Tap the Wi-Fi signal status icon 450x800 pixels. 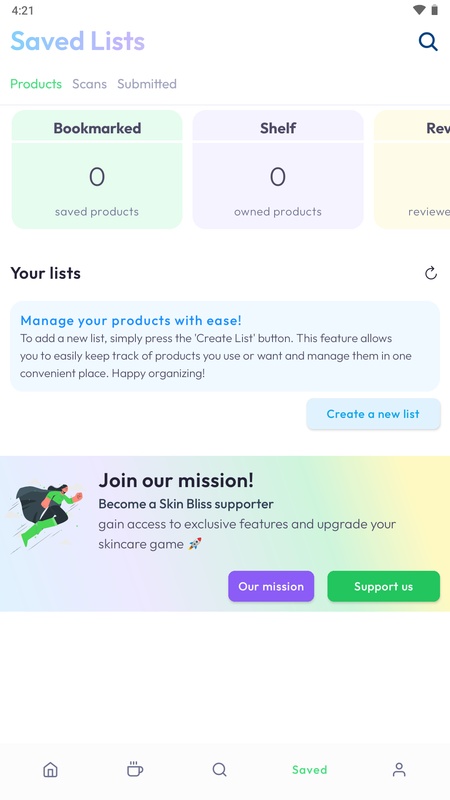pyautogui.click(x=419, y=10)
